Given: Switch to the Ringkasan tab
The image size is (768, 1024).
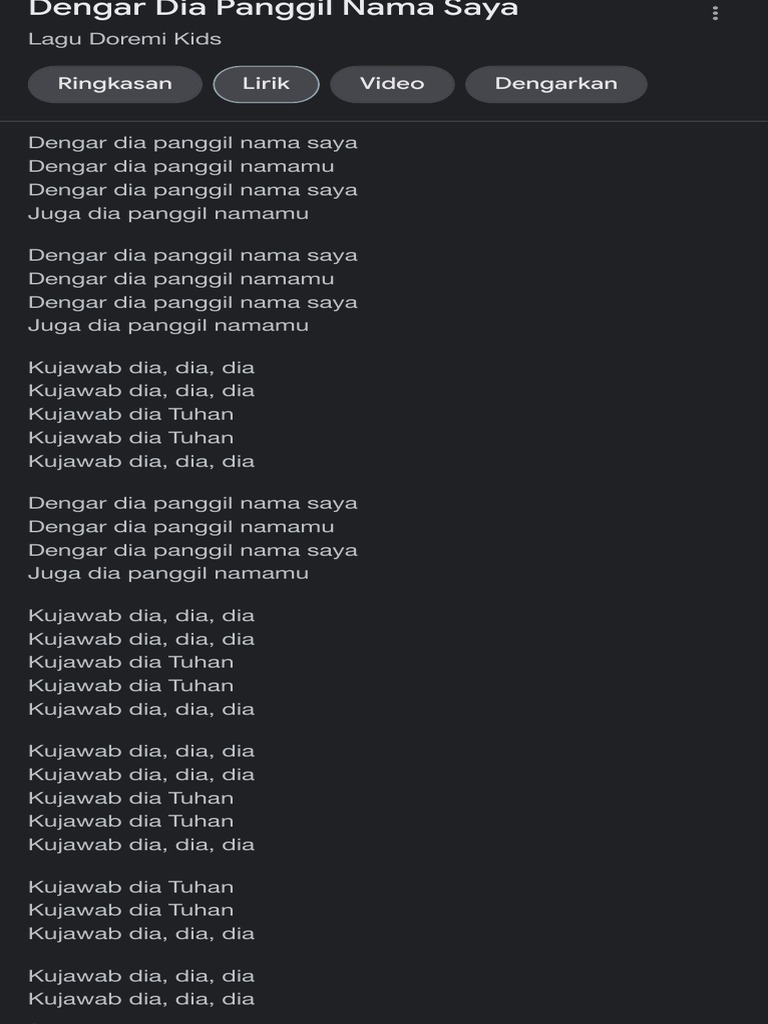Looking at the screenshot, I should (115, 84).
